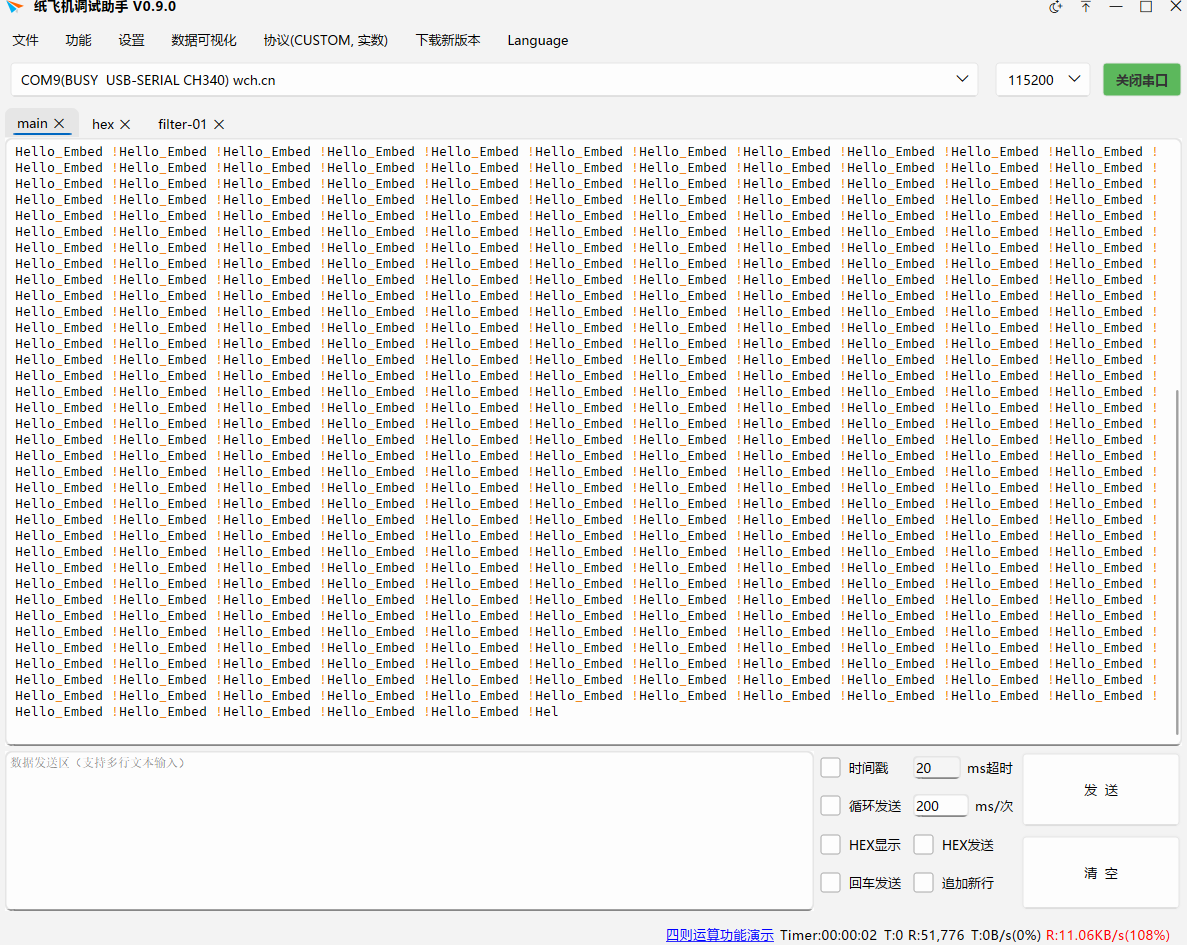The image size is (1187, 945).
Task: Enable the 时间戳 checkbox
Action: click(830, 768)
